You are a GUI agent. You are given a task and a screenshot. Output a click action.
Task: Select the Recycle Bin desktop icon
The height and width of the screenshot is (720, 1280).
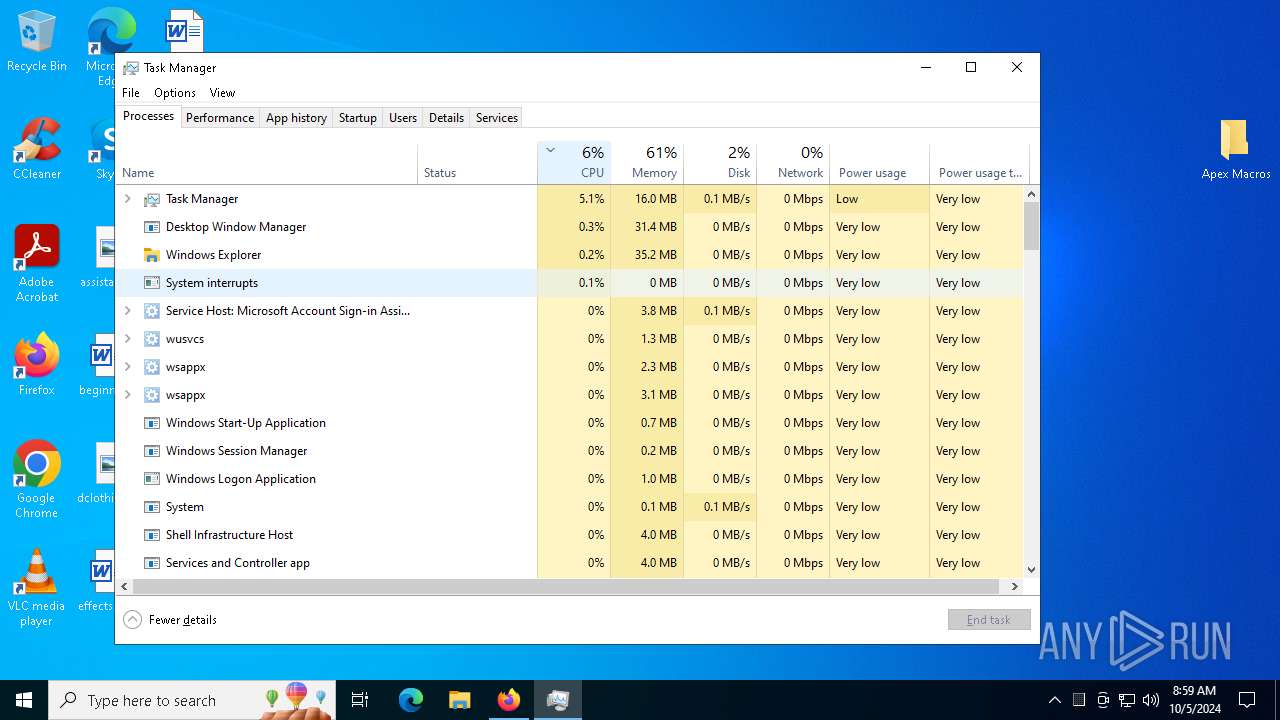pos(37,42)
